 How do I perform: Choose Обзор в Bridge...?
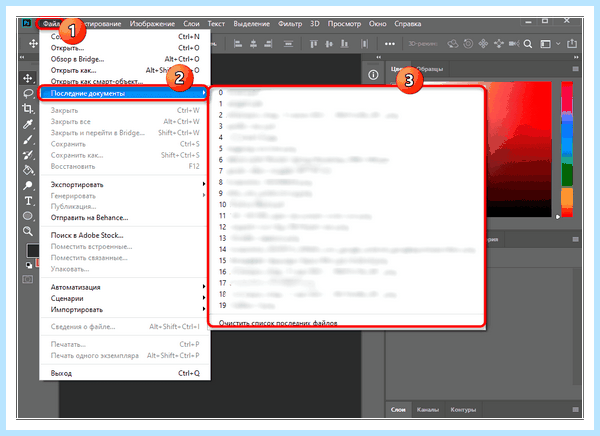[125, 59]
